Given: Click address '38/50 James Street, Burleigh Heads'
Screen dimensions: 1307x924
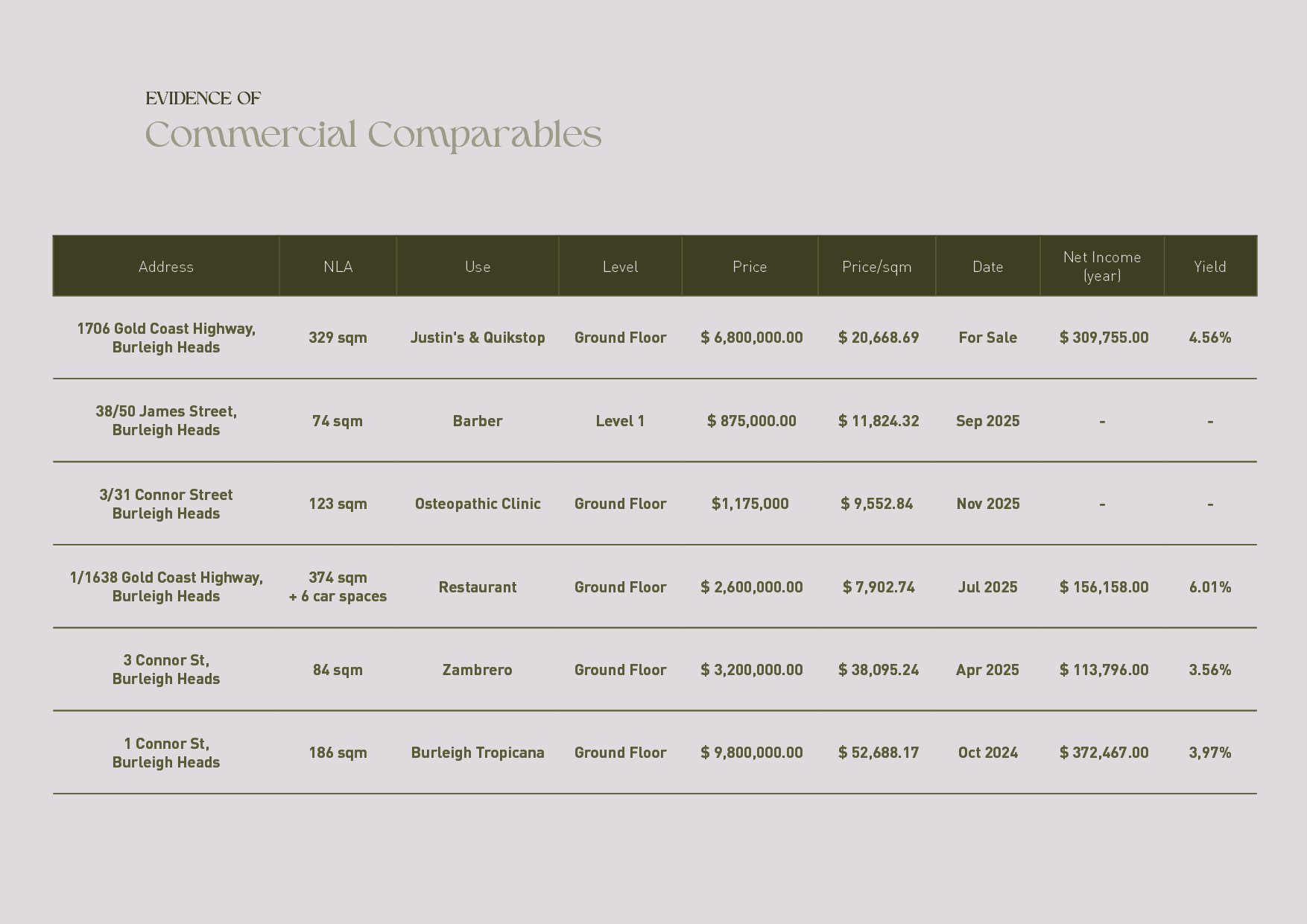Looking at the screenshot, I should pos(166,420).
